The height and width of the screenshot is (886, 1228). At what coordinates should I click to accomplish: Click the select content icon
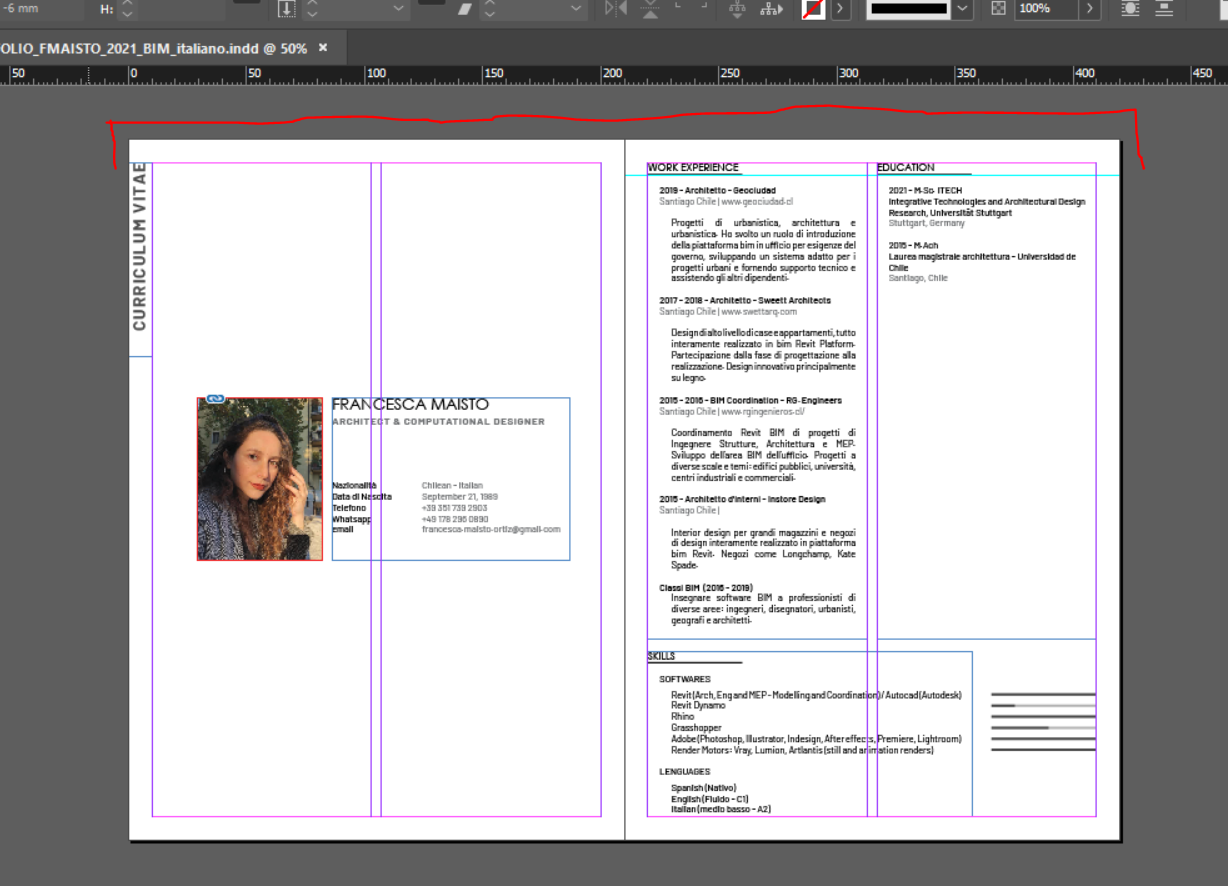coord(737,10)
